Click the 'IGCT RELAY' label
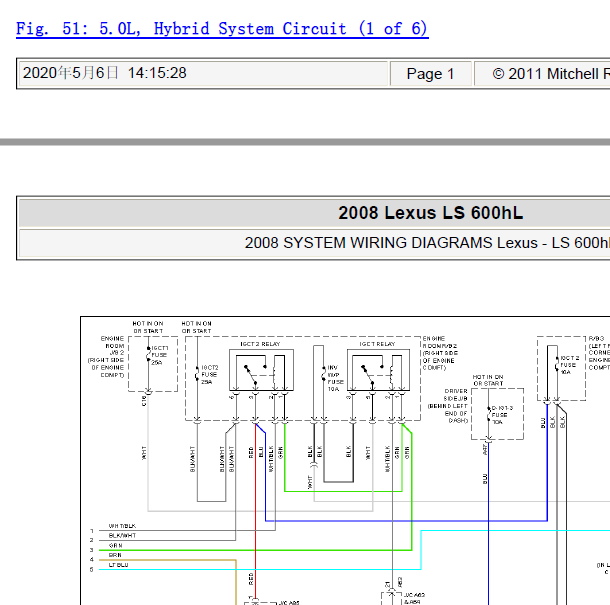This screenshot has width=610, height=605. pos(377,344)
